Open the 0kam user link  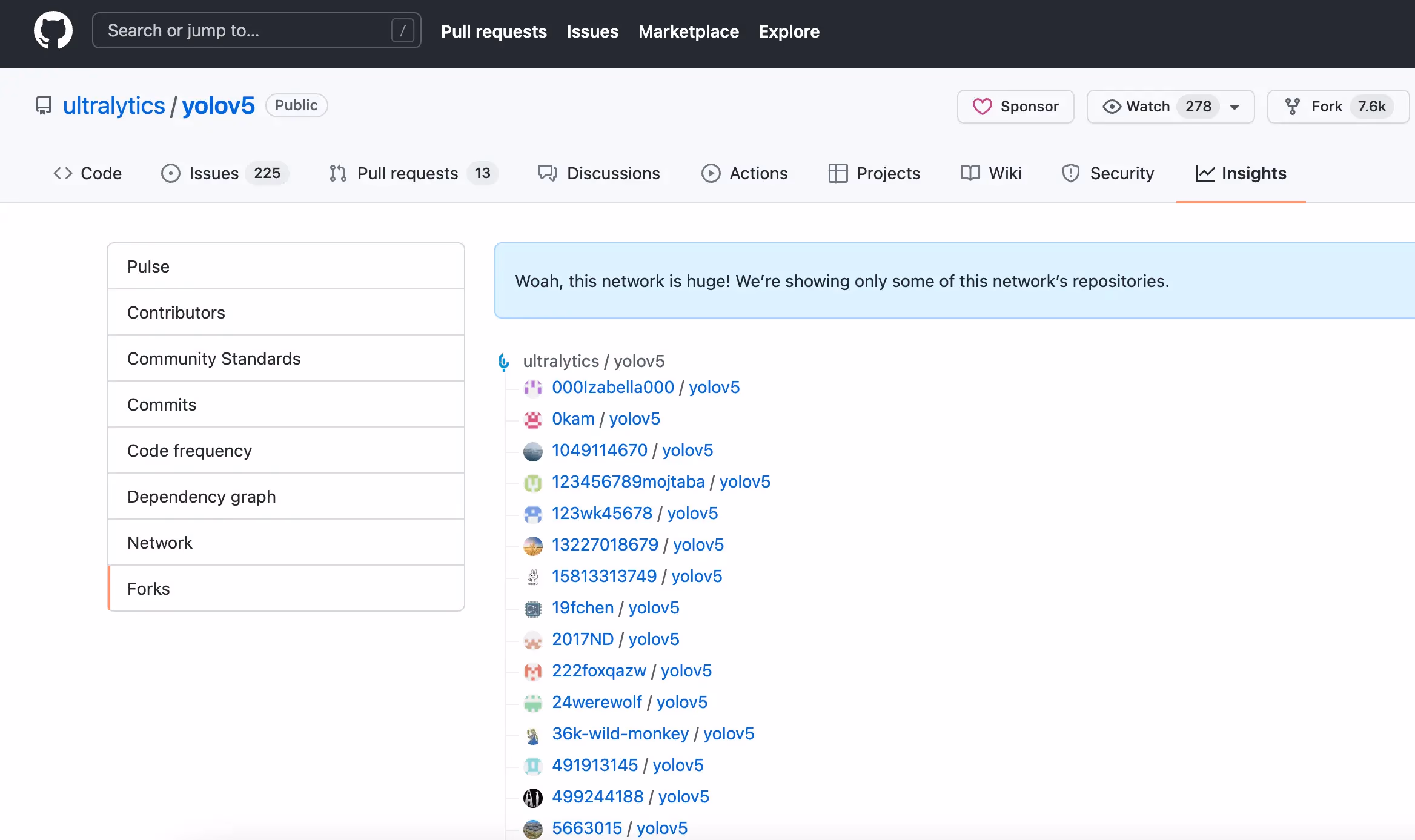click(x=573, y=419)
